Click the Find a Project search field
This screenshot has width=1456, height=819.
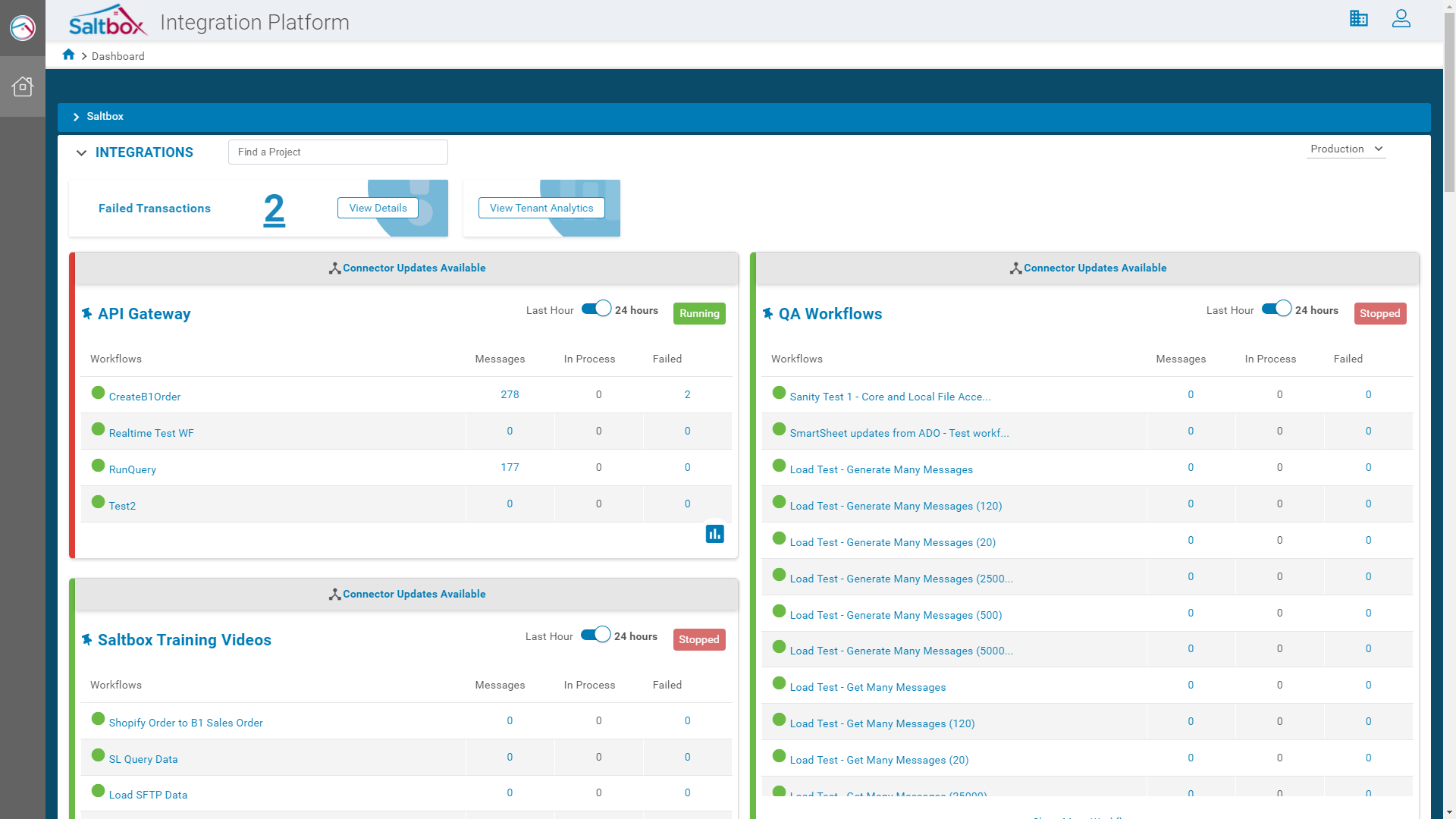tap(337, 152)
